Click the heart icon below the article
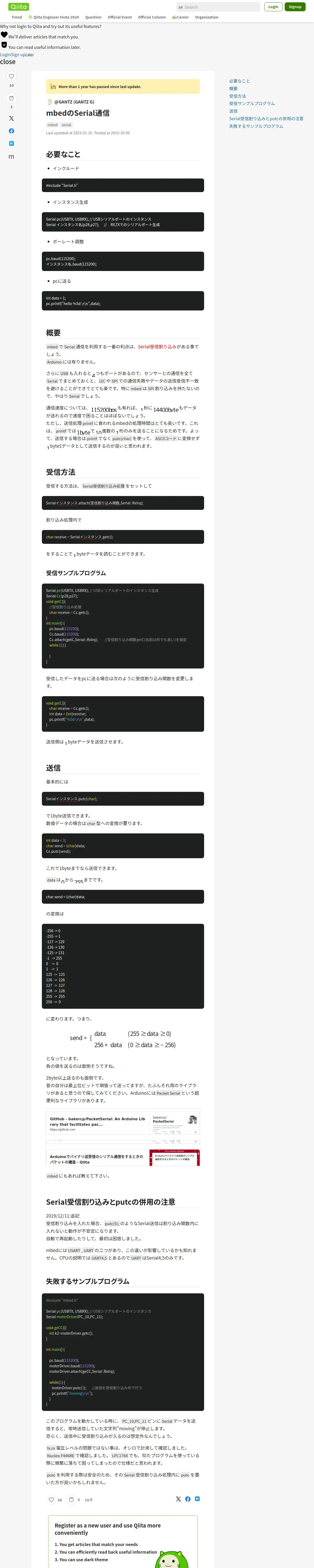The height and width of the screenshot is (1568, 314). point(51,1499)
